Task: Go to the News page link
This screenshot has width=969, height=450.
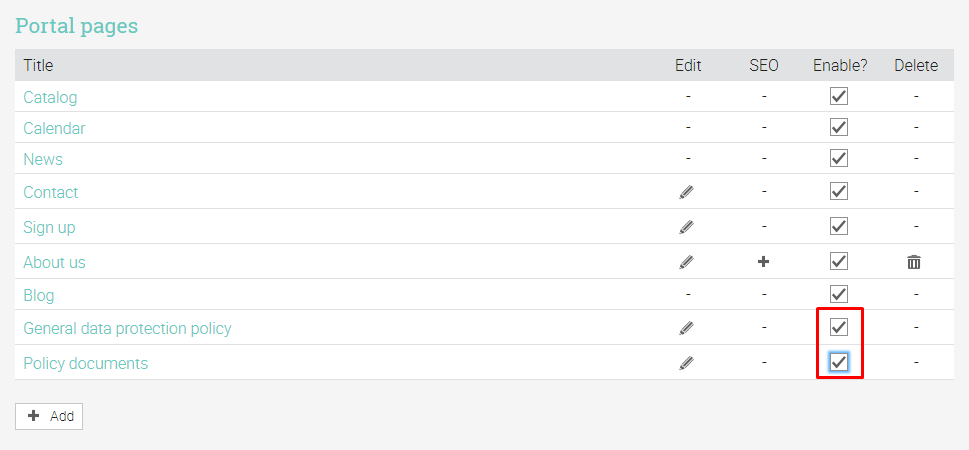Action: 43,159
